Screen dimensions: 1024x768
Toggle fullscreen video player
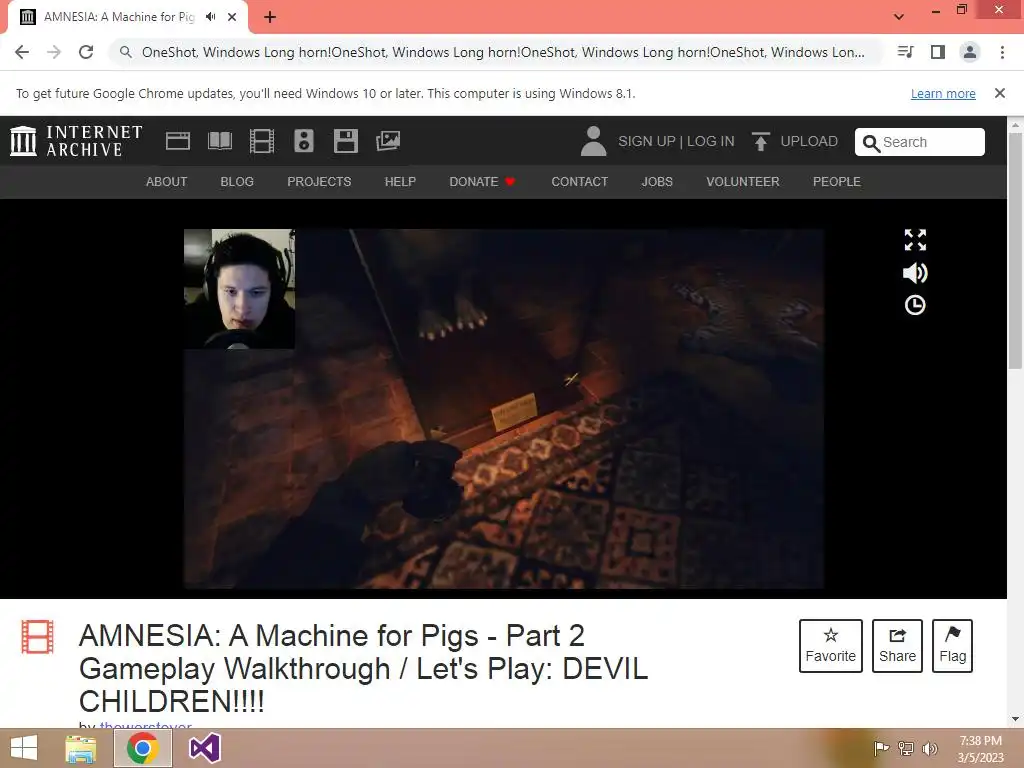coord(915,240)
